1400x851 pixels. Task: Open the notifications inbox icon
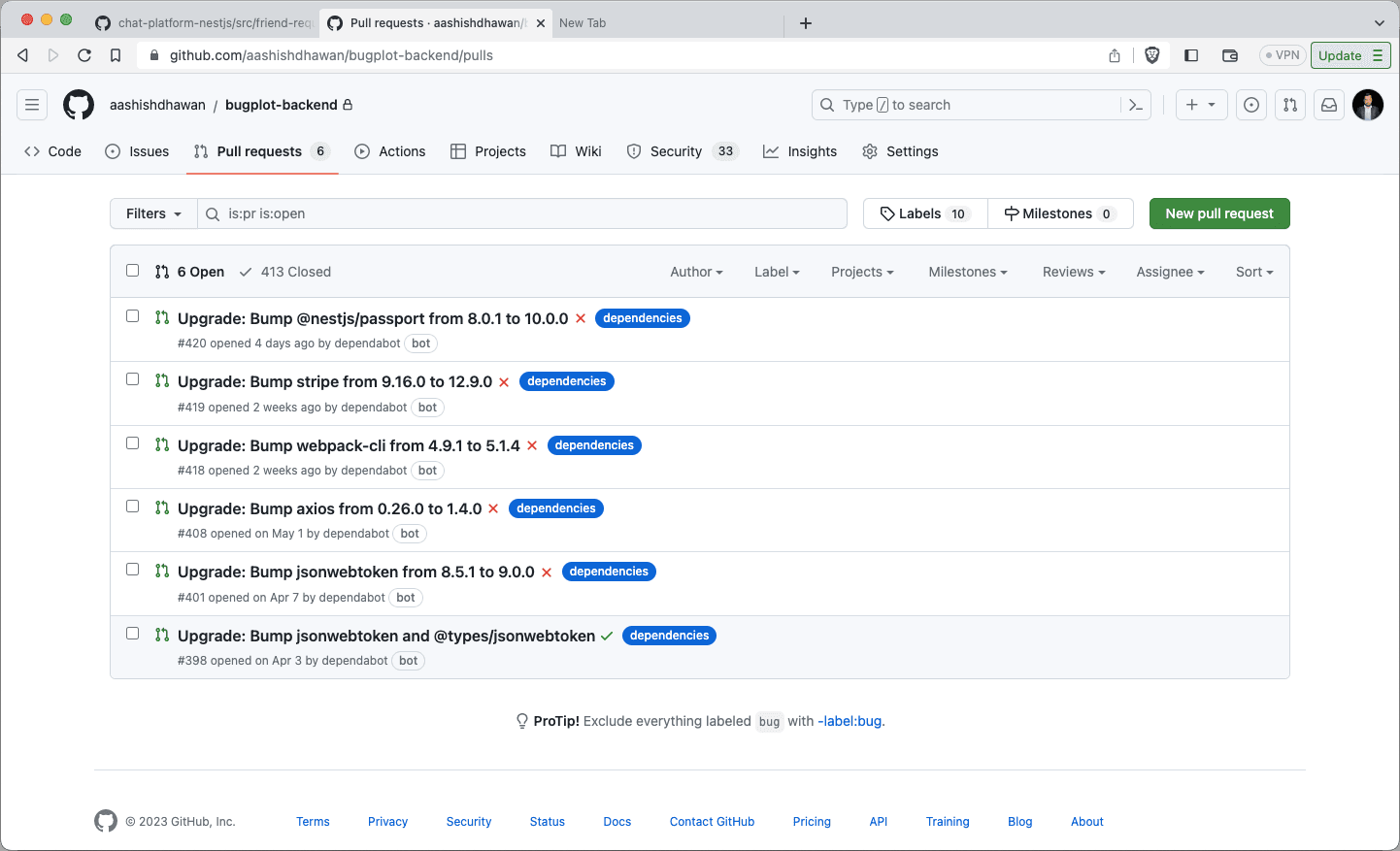(x=1328, y=104)
